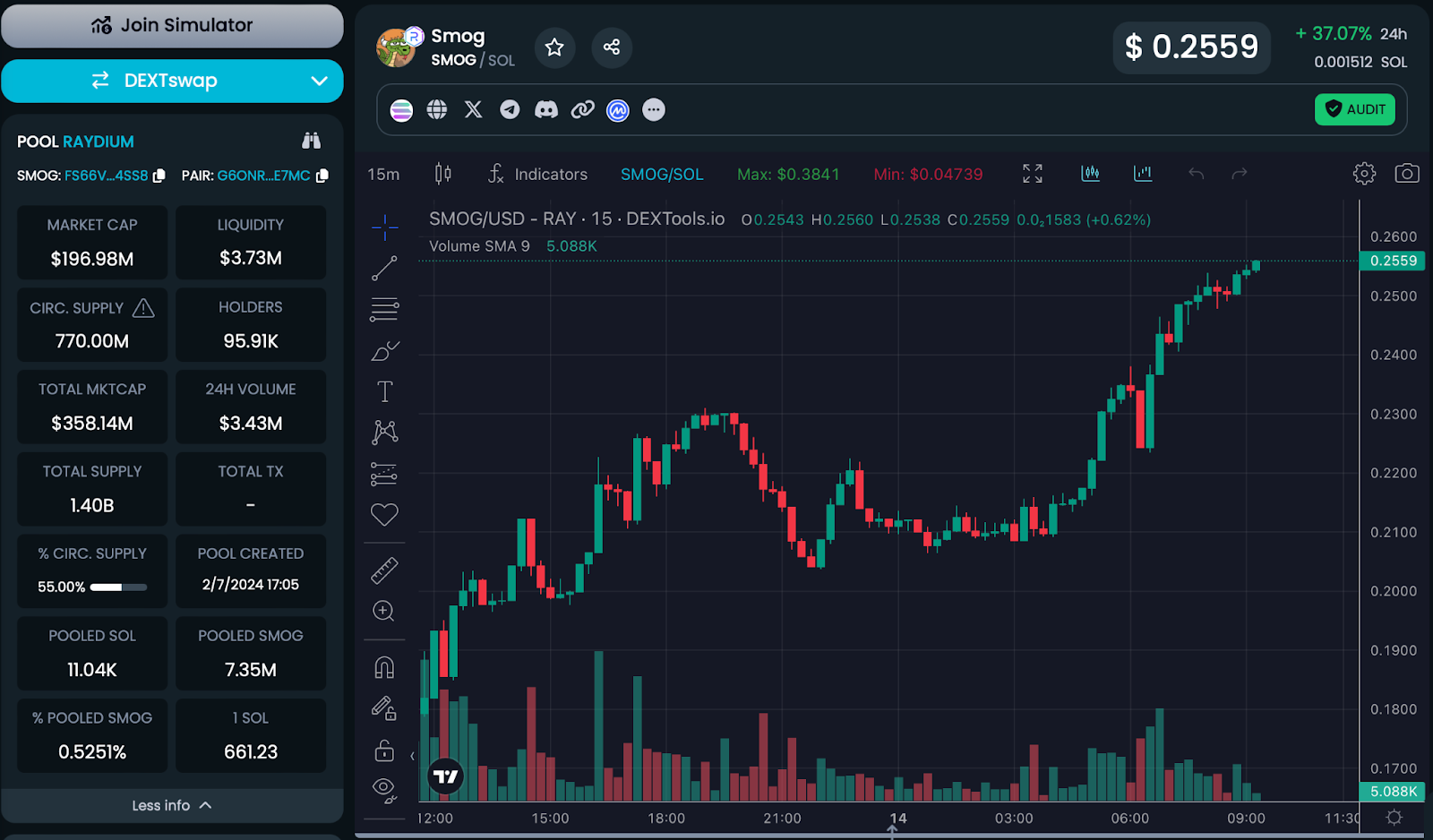Image resolution: width=1433 pixels, height=840 pixels.
Task: Take a chart snapshot with camera icon
Action: click(1407, 173)
